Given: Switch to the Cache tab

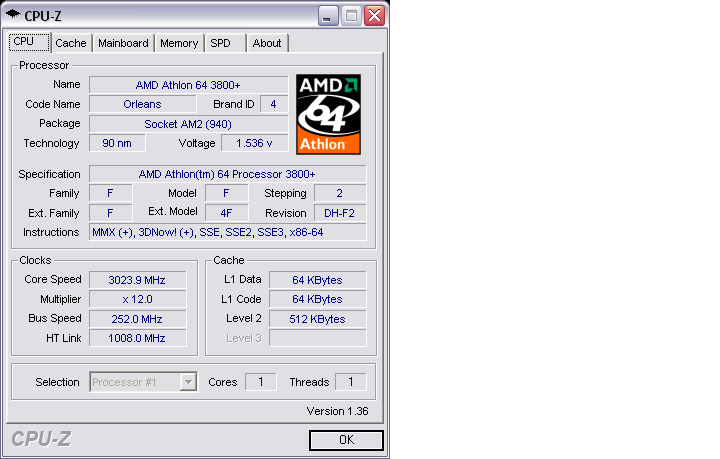Looking at the screenshot, I should coord(71,43).
